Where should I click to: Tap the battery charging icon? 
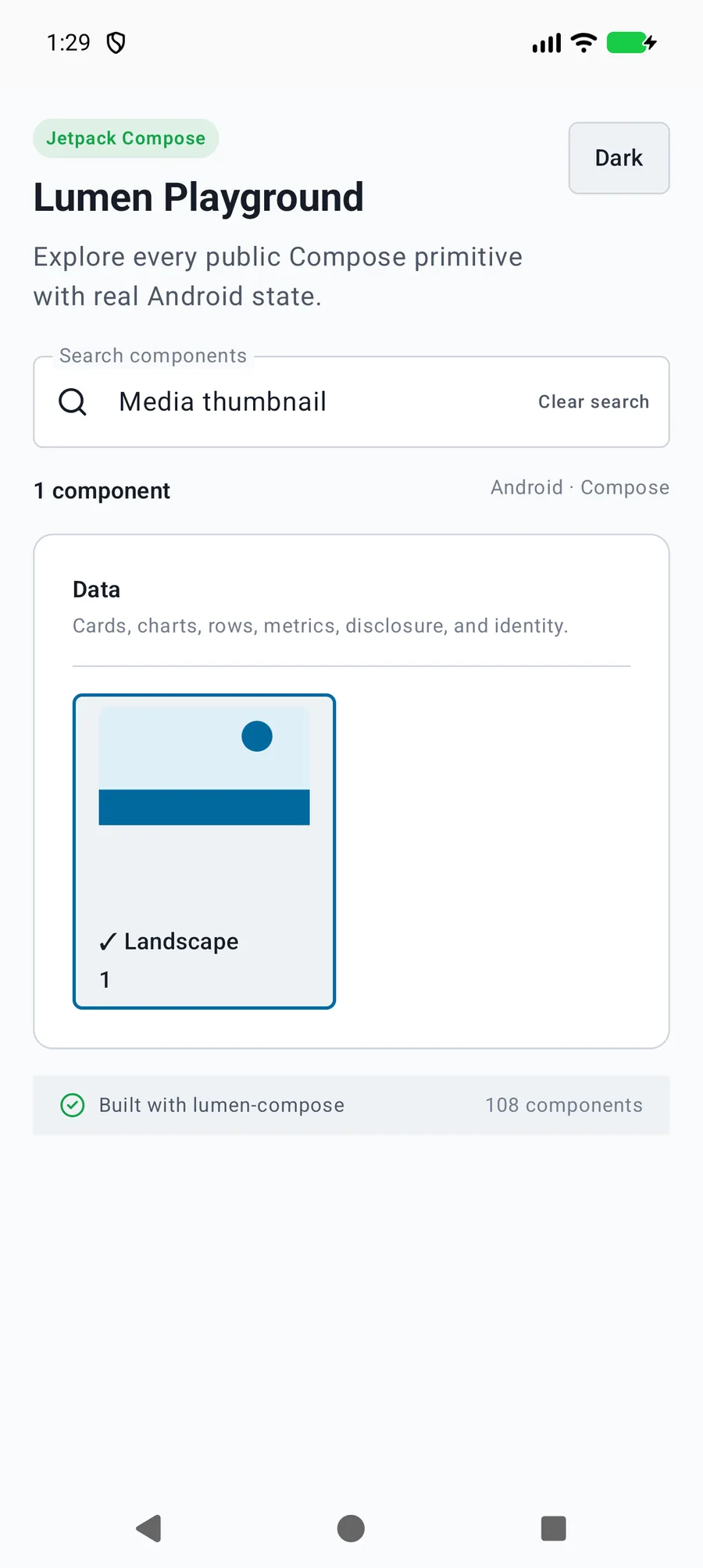coord(632,42)
